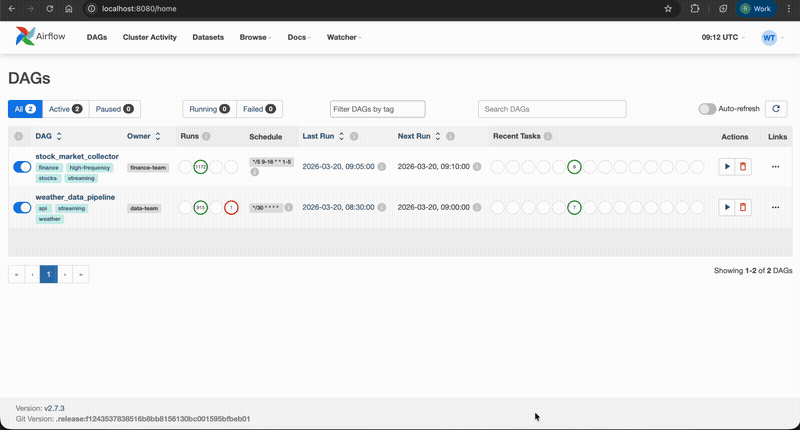Expand the Browse dropdown menu
This screenshot has width=800, height=430.
[x=255, y=37]
